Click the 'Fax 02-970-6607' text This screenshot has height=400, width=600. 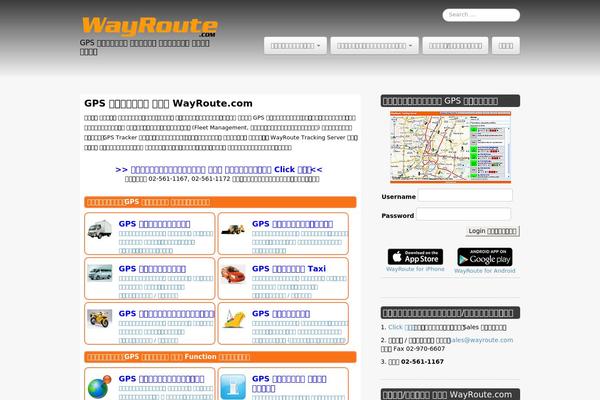419,349
